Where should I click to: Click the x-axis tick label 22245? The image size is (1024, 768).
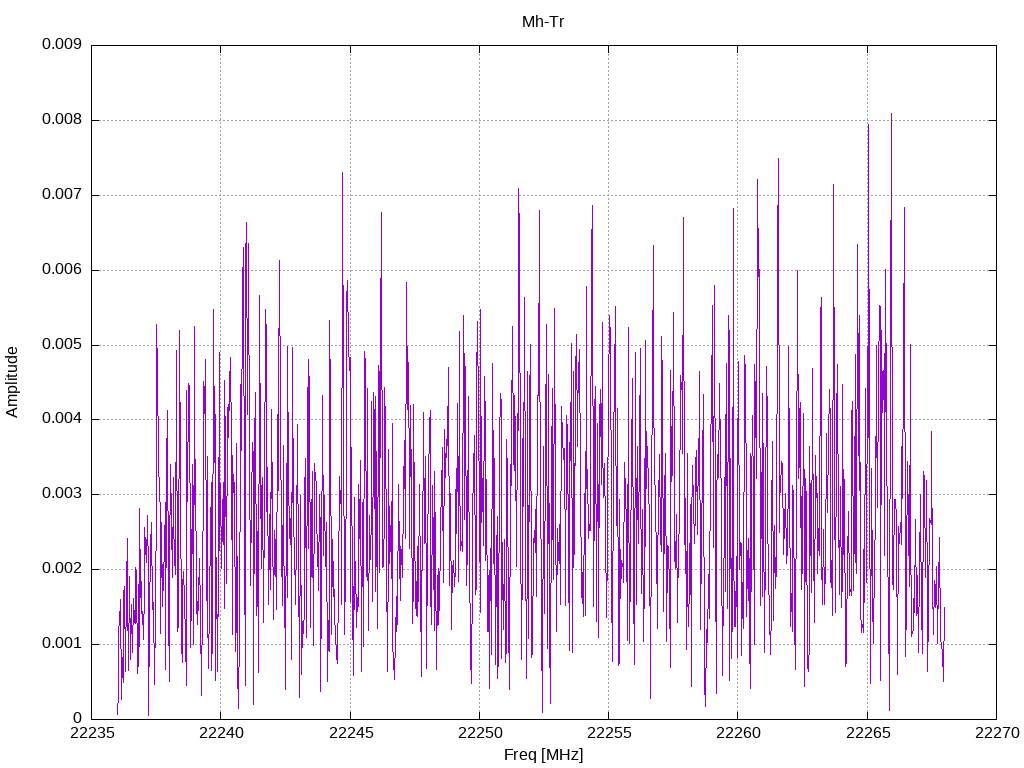pyautogui.click(x=351, y=733)
